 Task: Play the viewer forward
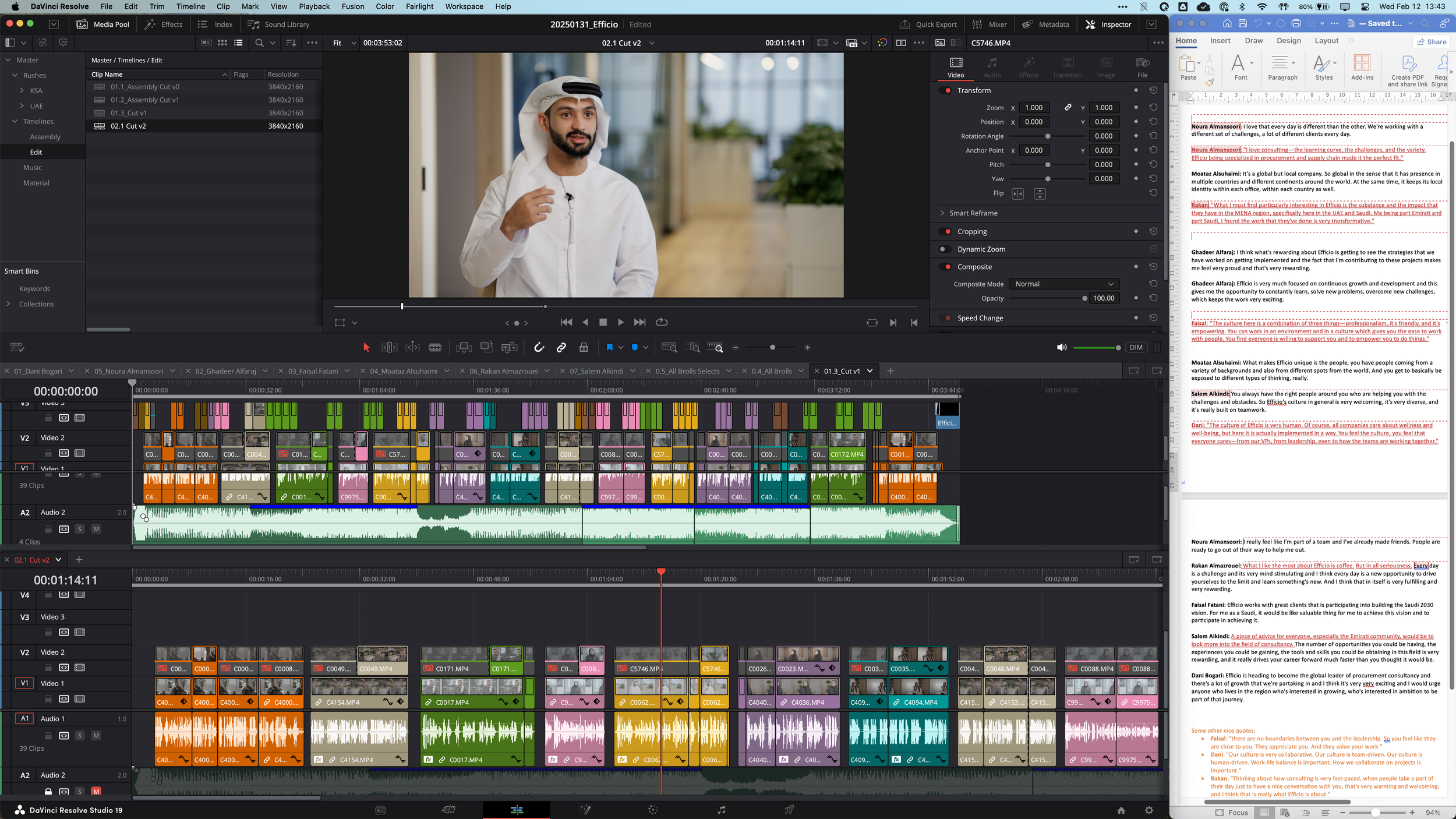620,322
